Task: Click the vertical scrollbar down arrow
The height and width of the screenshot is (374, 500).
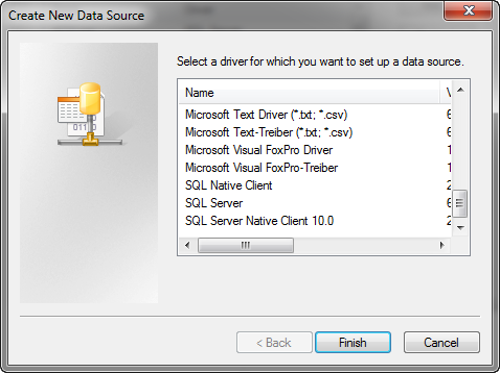Action: pyautogui.click(x=461, y=228)
